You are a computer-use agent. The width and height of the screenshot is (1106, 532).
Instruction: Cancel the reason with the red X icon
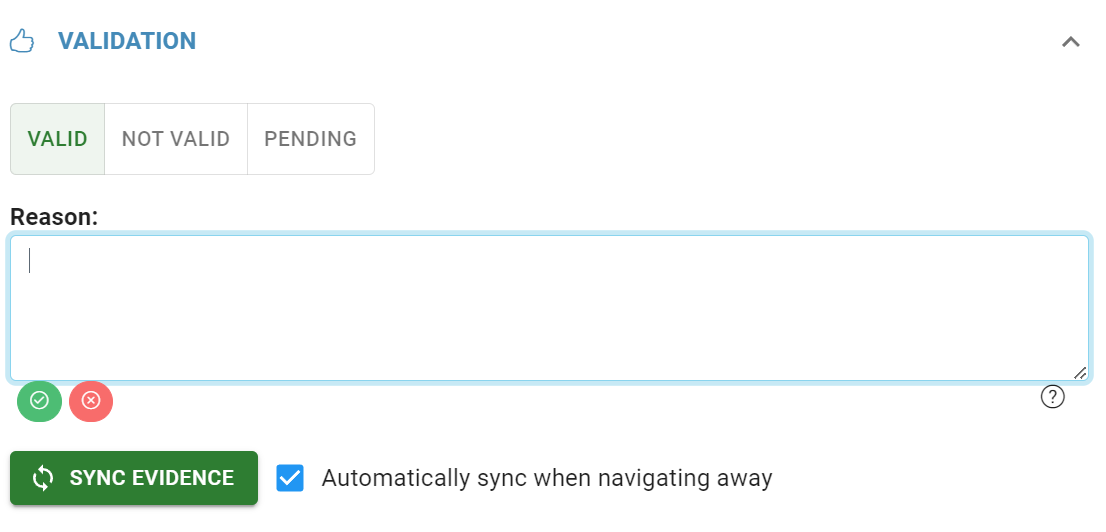(x=91, y=401)
